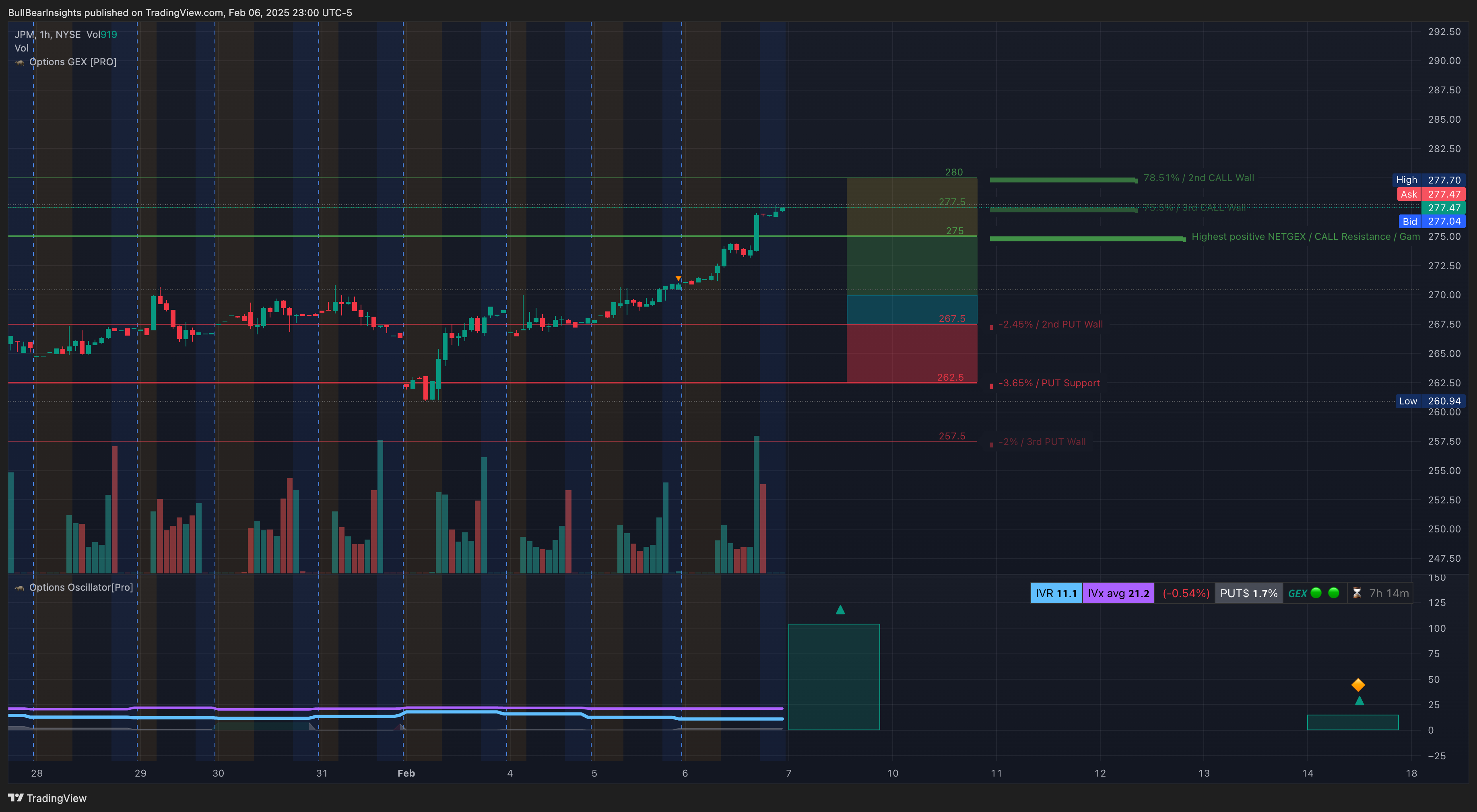Click the PUT$ 1.7% badge
1477x812 pixels.
pos(1249,594)
